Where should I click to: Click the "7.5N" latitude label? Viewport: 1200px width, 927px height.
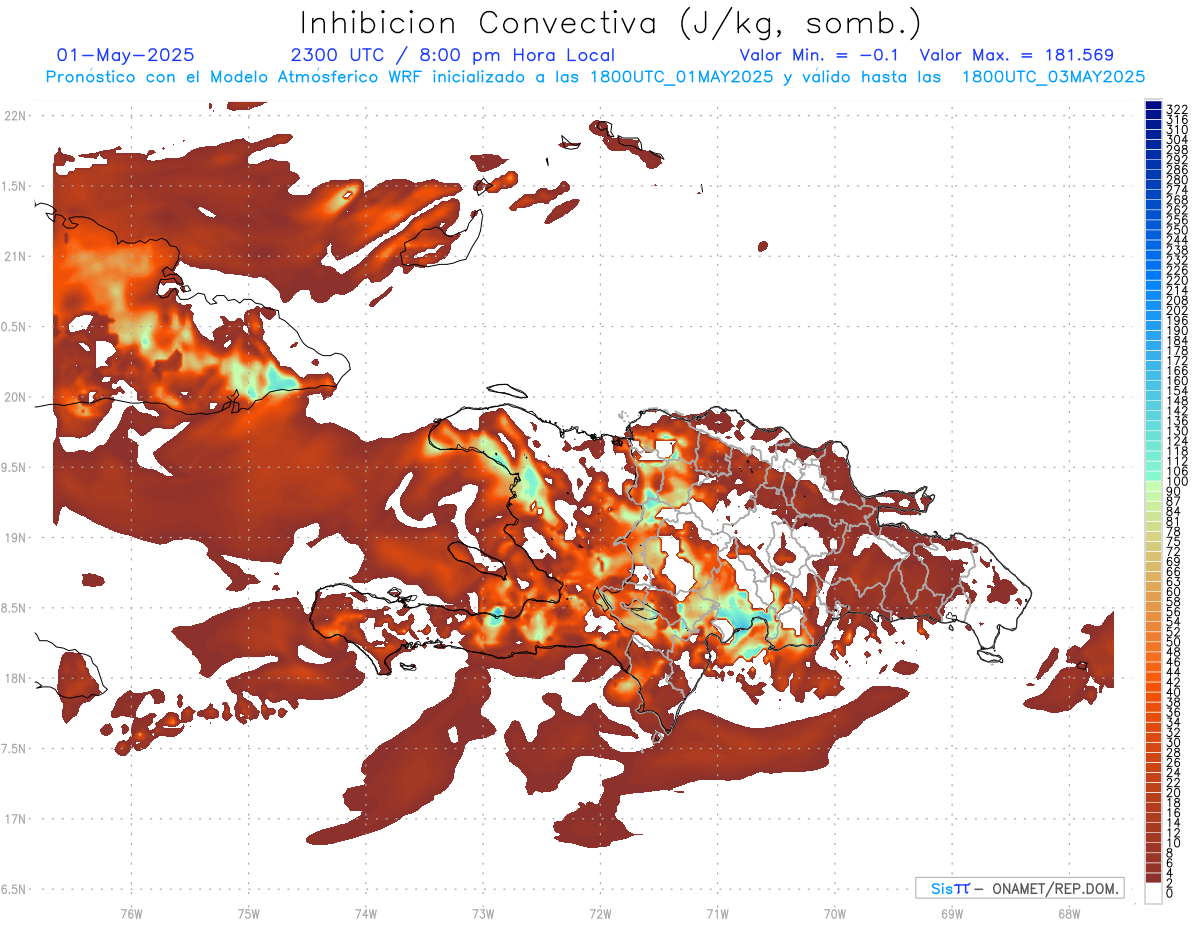[15, 749]
